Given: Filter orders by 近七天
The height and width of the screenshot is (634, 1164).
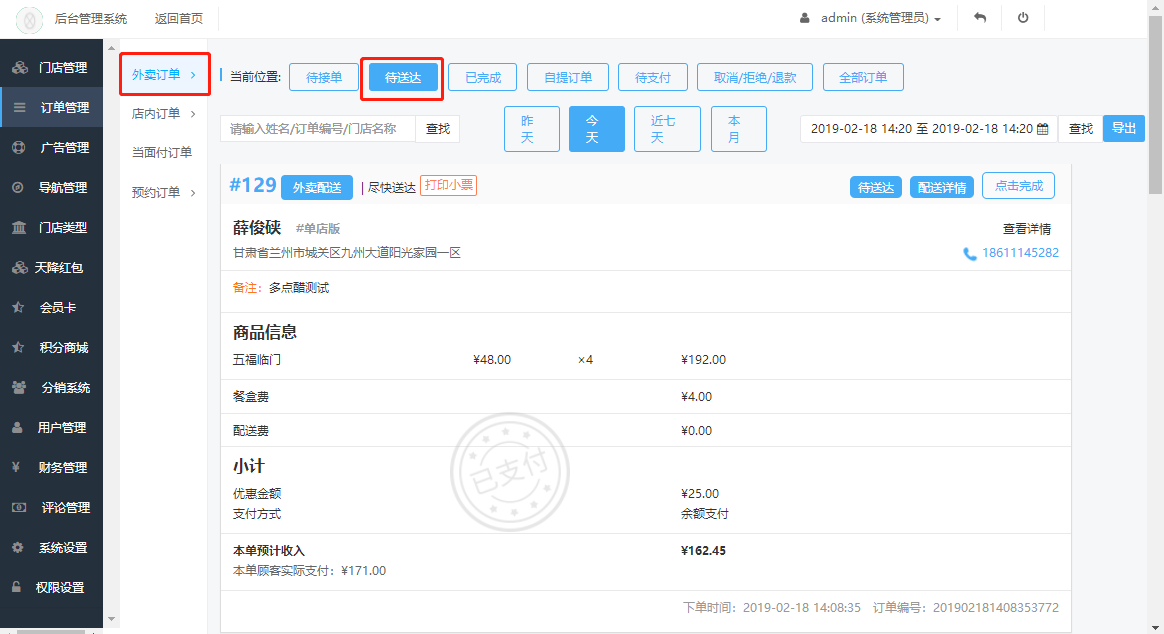Looking at the screenshot, I should (x=667, y=129).
